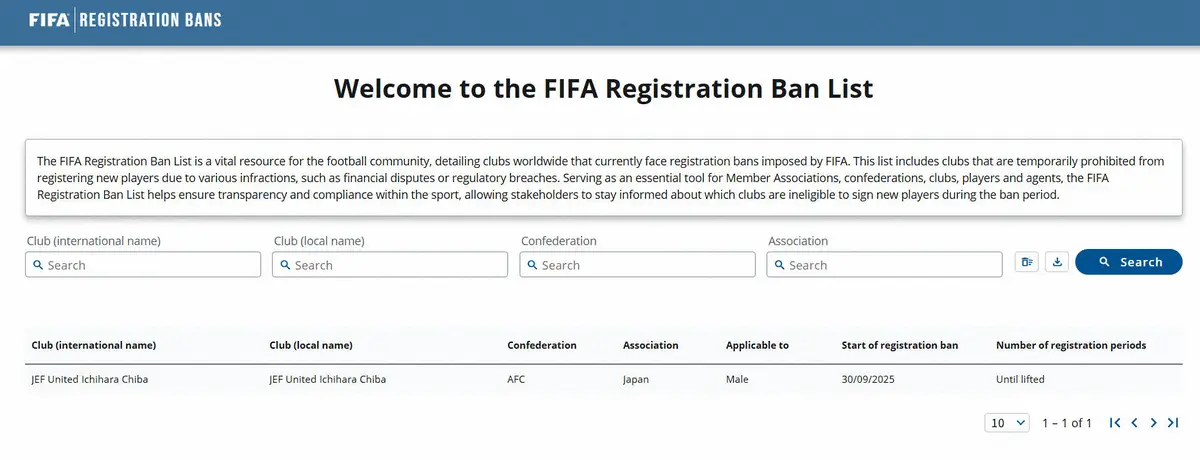The height and width of the screenshot is (460, 1200).
Task: Click into the Association search field
Action: (x=885, y=265)
